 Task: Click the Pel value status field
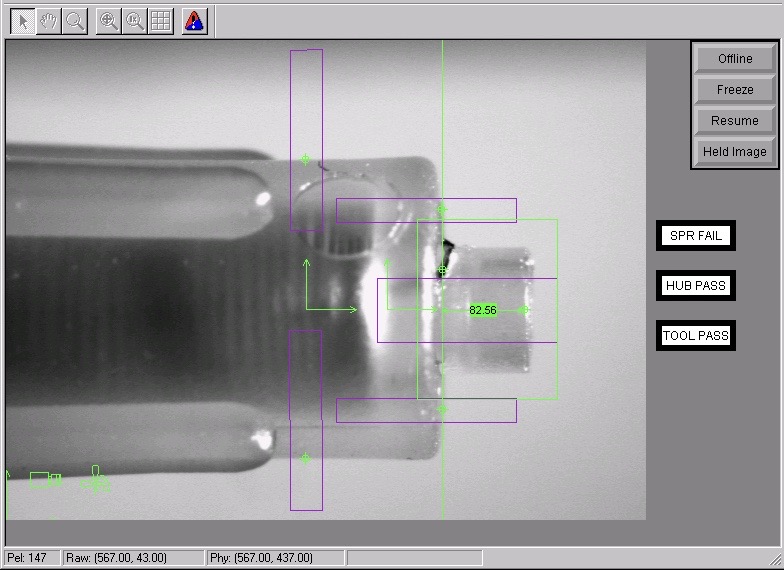[31, 558]
